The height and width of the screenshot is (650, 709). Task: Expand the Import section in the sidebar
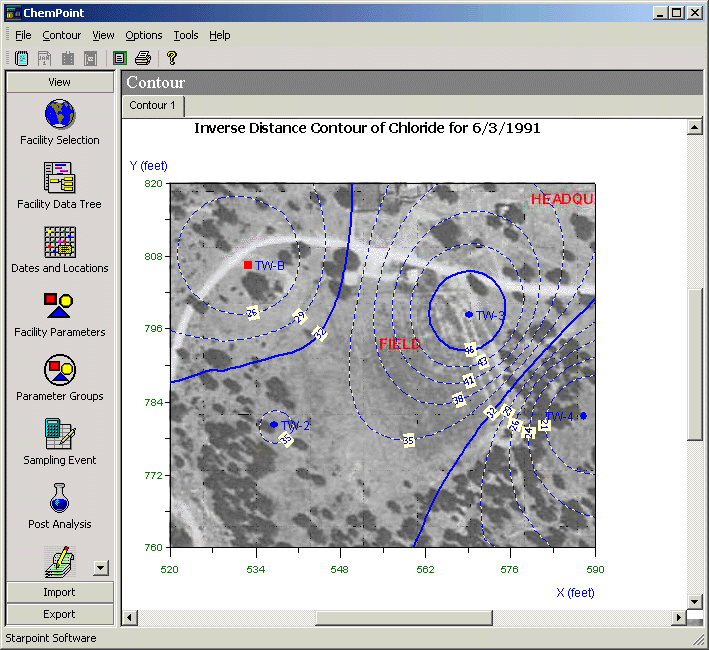(60, 592)
